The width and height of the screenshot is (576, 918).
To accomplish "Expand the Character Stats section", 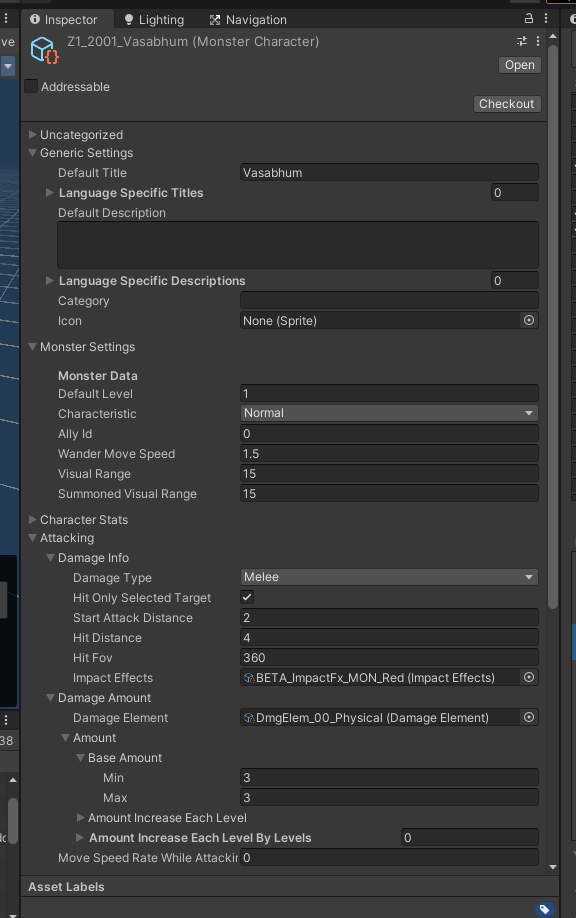I will (32, 519).
